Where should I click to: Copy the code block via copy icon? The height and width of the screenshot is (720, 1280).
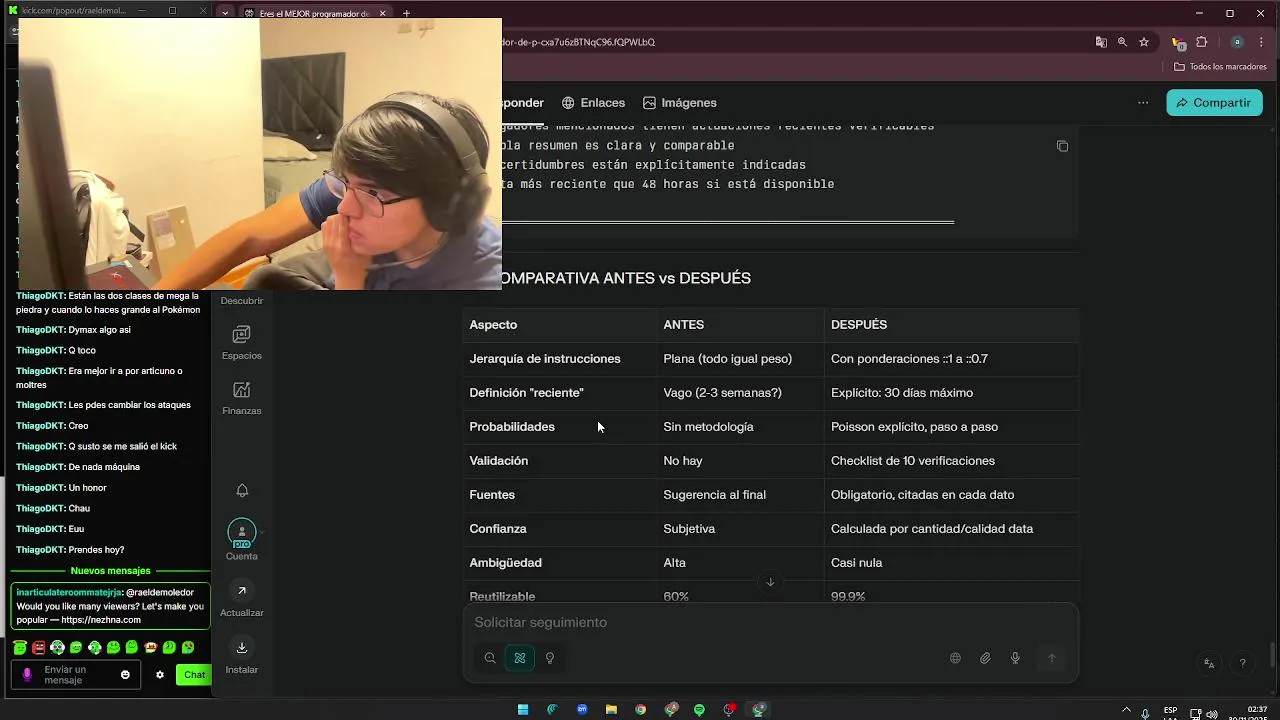[1062, 146]
